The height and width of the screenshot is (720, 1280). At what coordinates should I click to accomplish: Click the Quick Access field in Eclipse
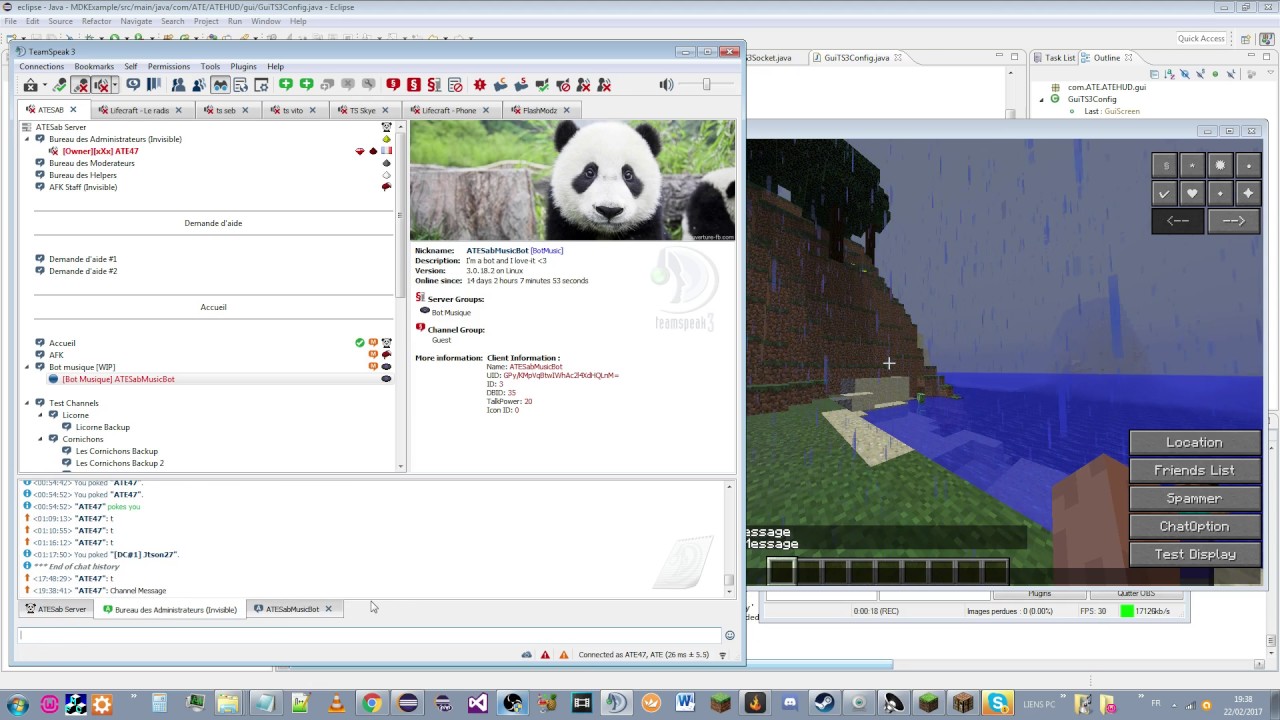pos(1200,39)
